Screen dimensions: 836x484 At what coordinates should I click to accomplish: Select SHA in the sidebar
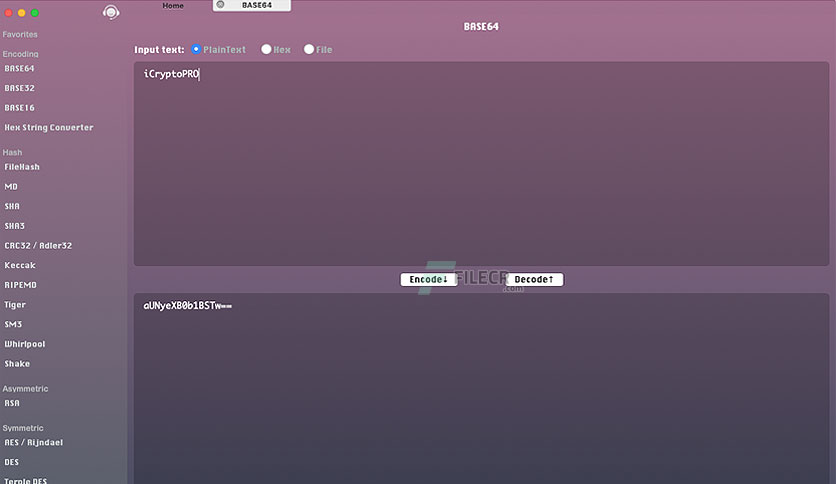point(12,206)
